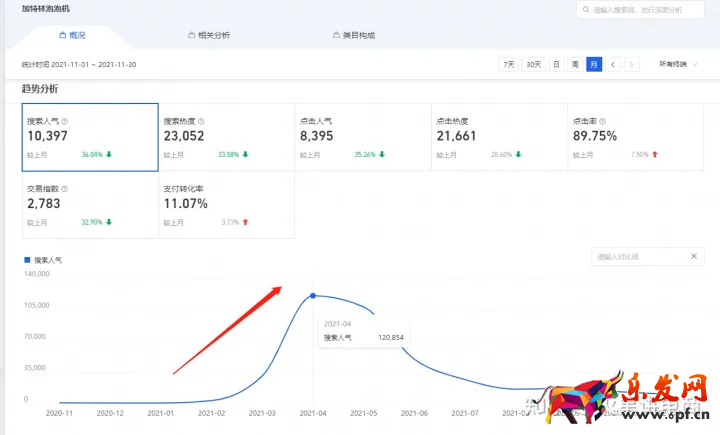Click the 2021-04 peak data point on chart
Viewport: 720px width, 435px height.
pos(313,296)
